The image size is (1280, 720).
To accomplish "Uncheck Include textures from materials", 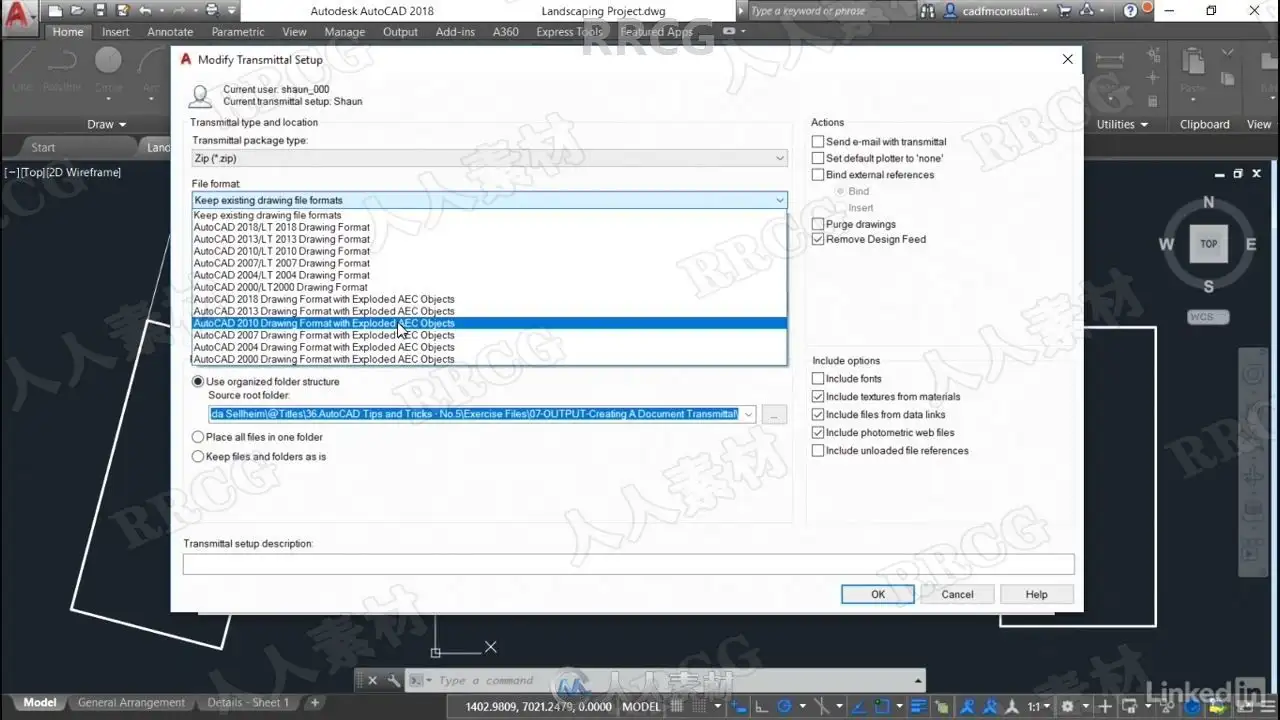I will click(x=818, y=397).
